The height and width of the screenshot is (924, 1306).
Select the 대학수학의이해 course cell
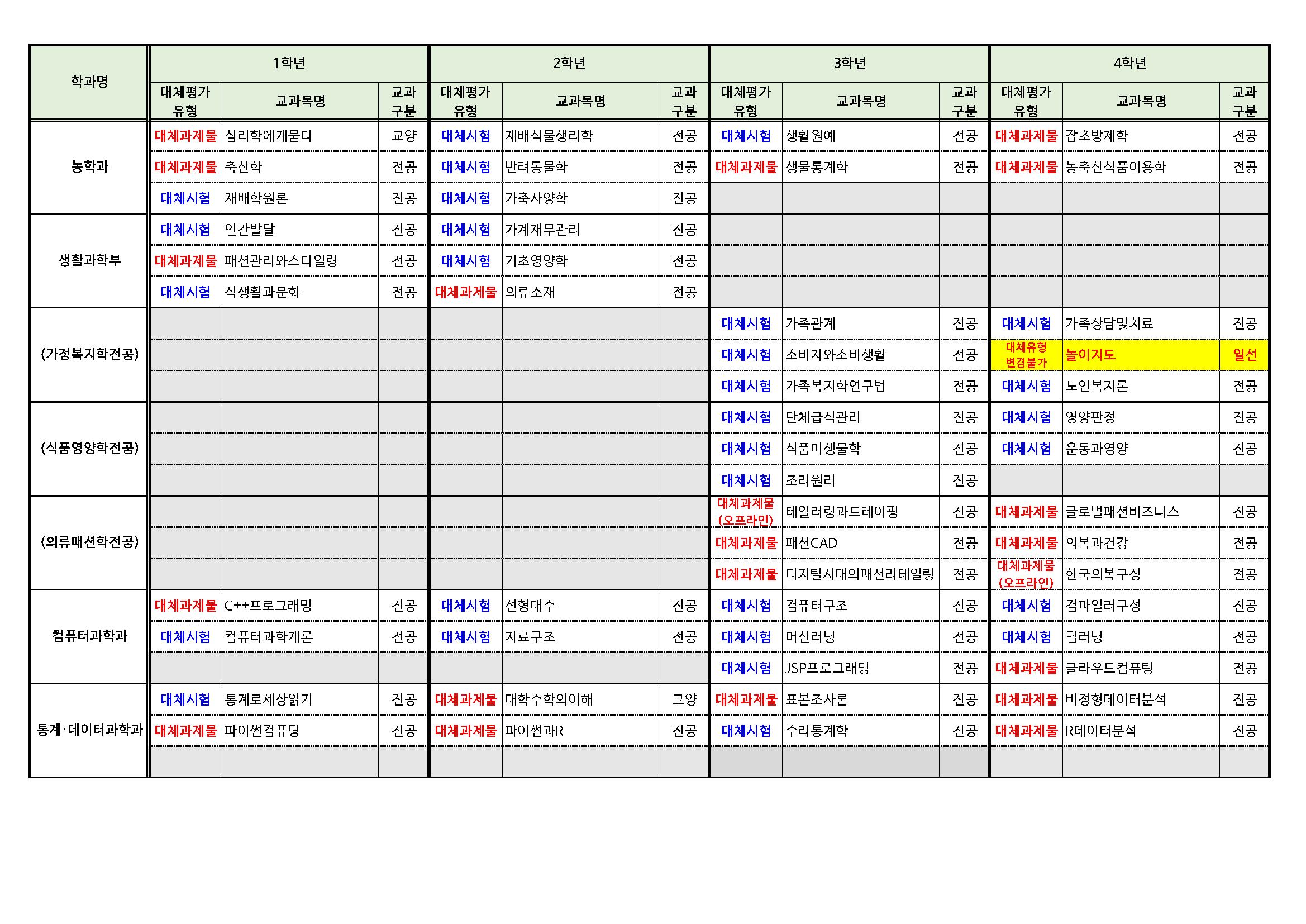(581, 699)
